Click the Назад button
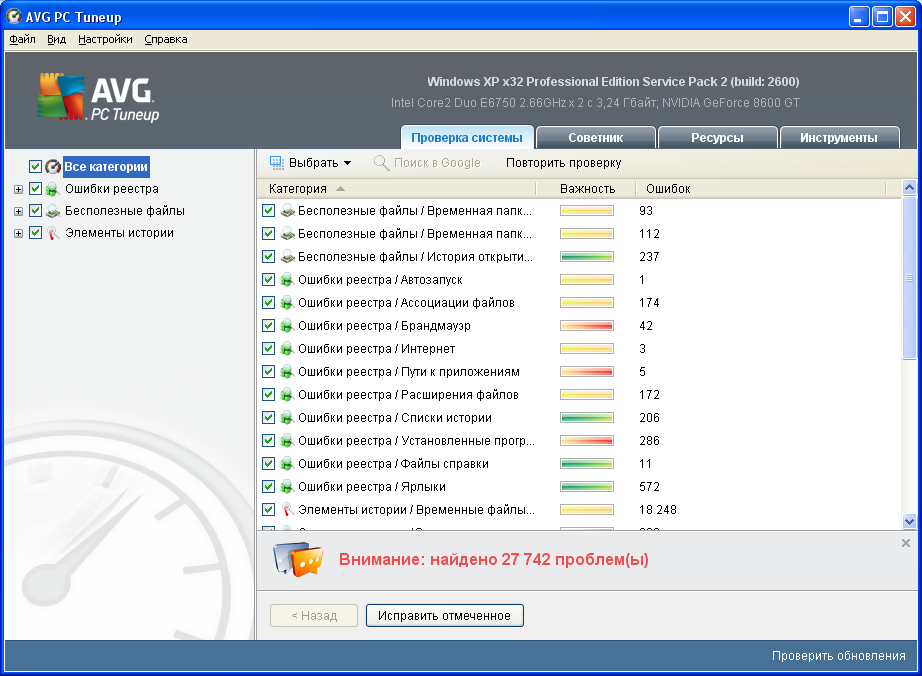922x676 pixels. (314, 615)
